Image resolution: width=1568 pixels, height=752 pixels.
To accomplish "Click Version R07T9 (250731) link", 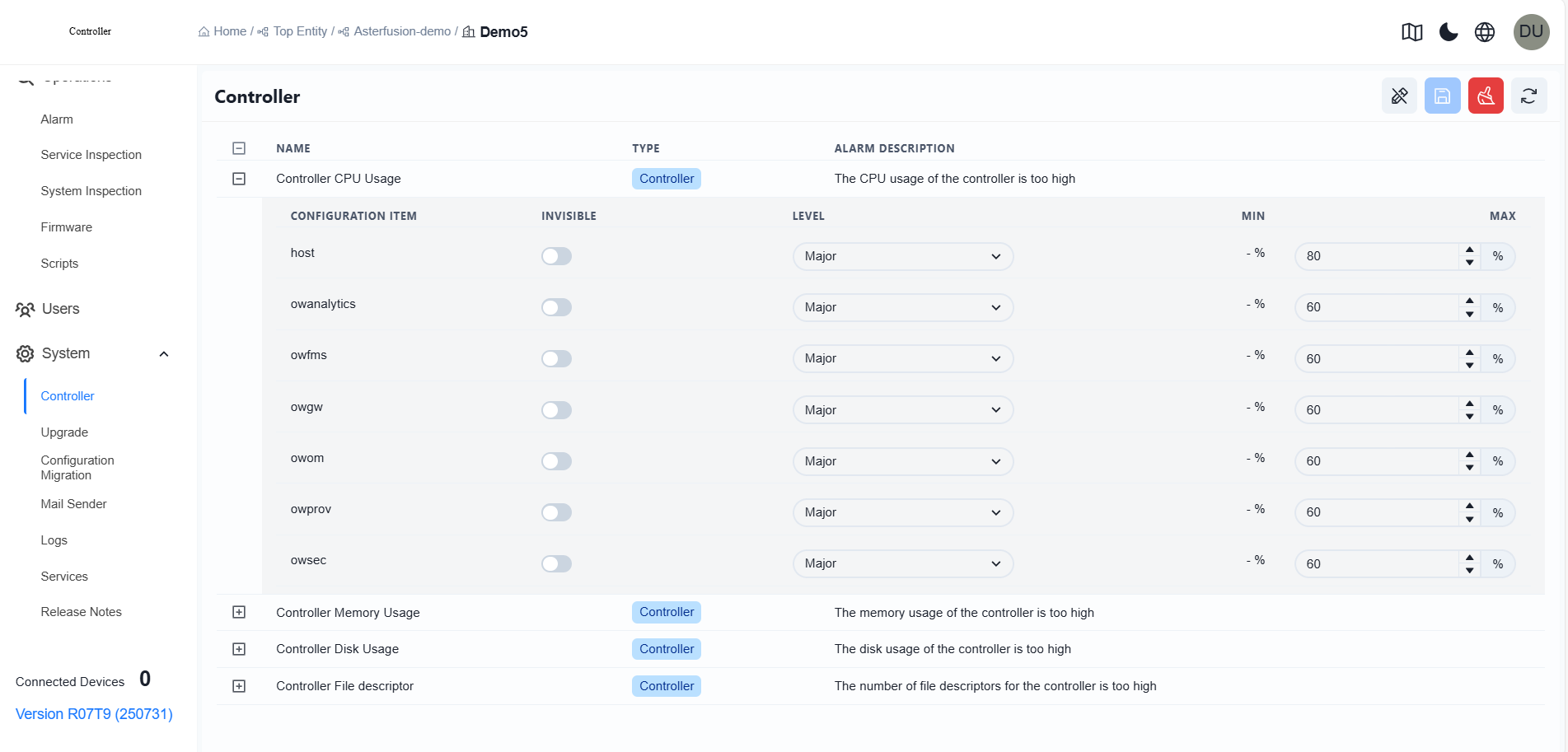I will (94, 714).
